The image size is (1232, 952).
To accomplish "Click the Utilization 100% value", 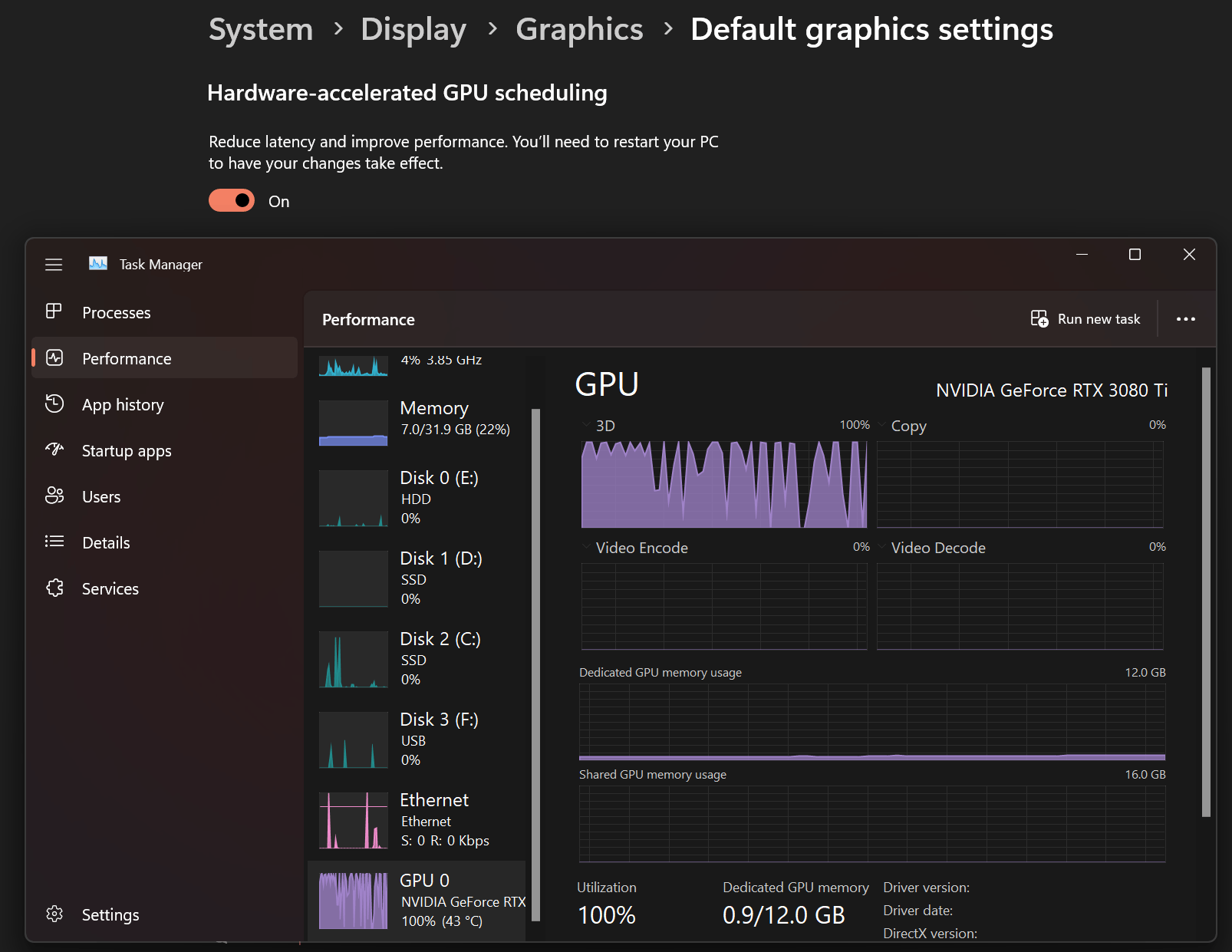I will (606, 915).
